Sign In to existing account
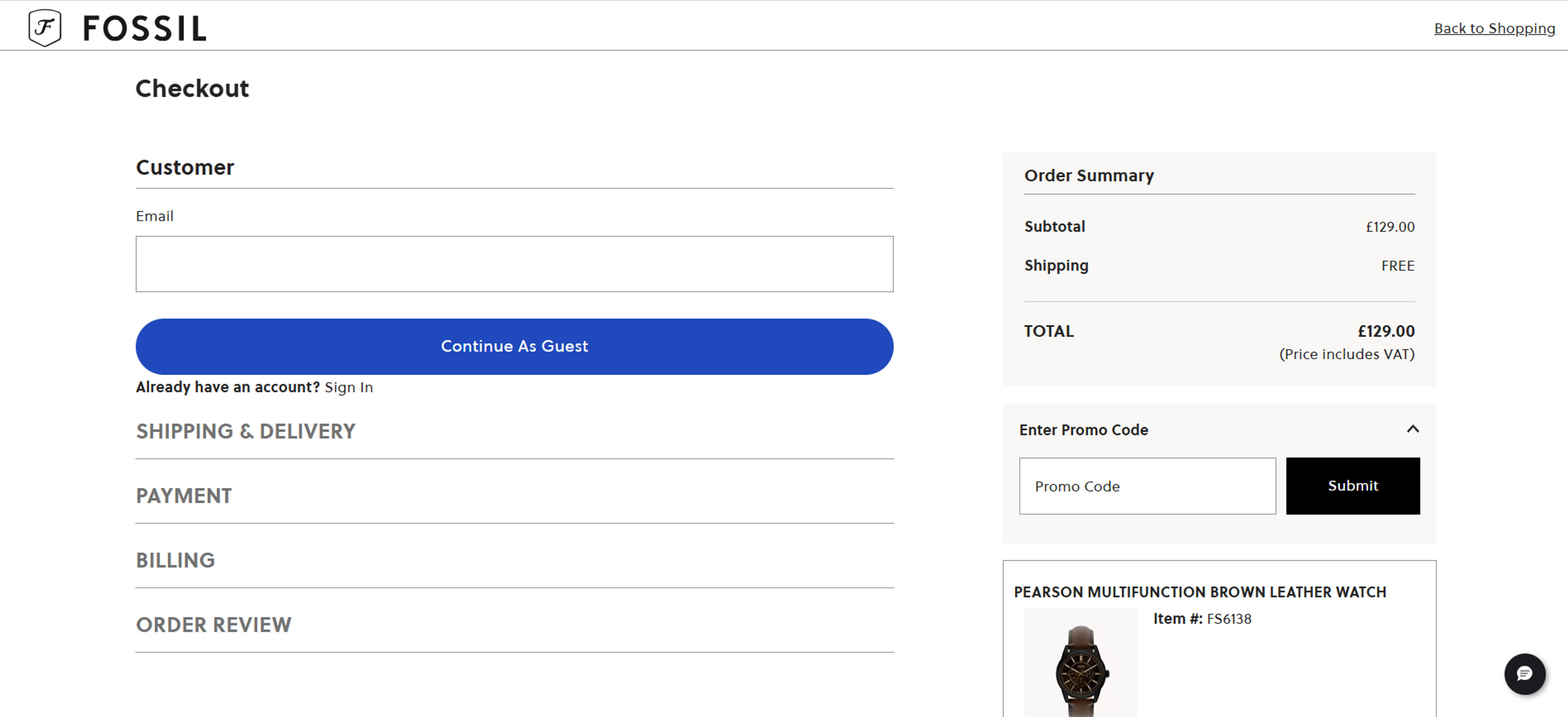This screenshot has width=1568, height=717. coord(349,387)
